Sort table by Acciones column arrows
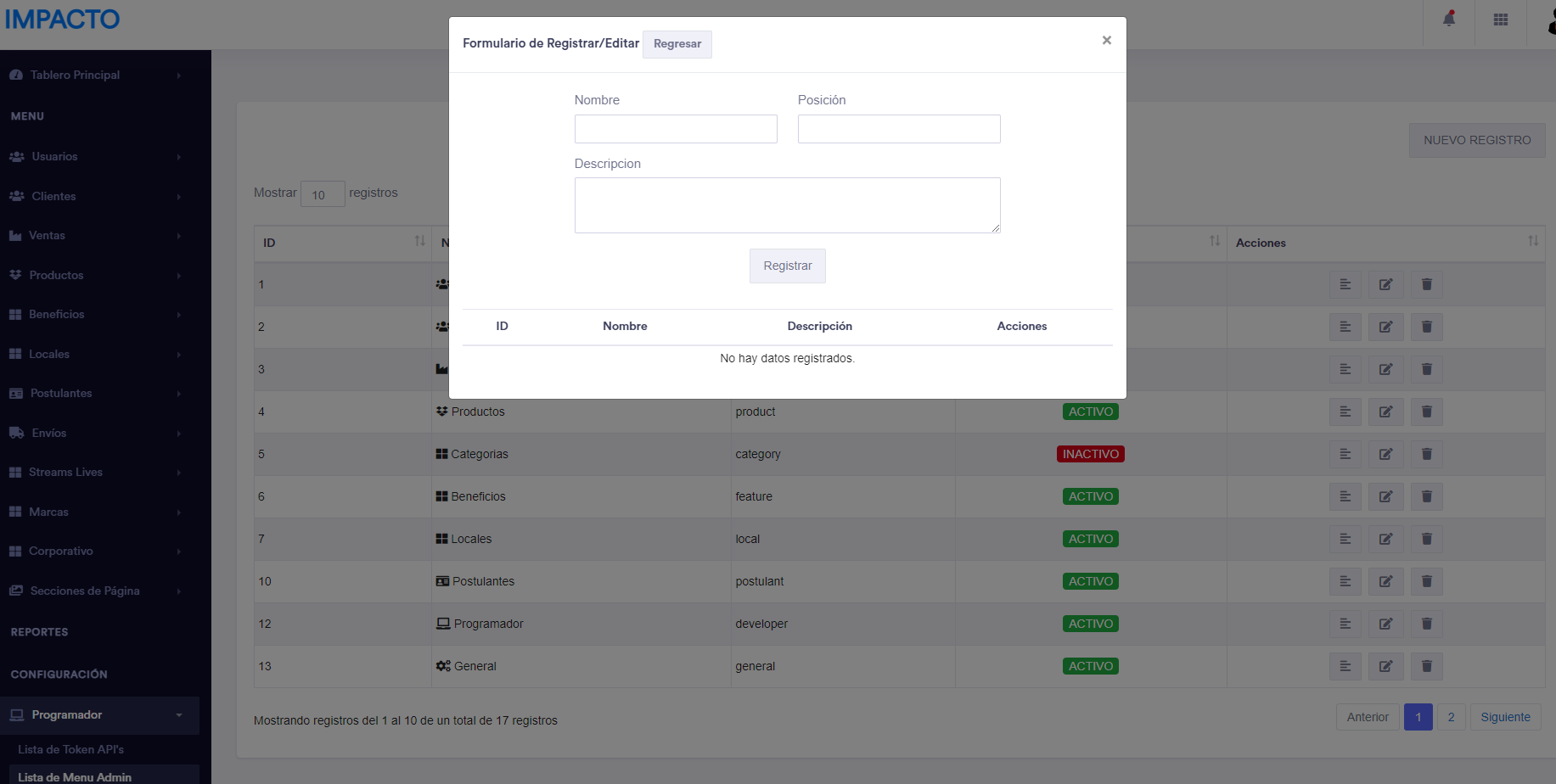 [x=1532, y=242]
